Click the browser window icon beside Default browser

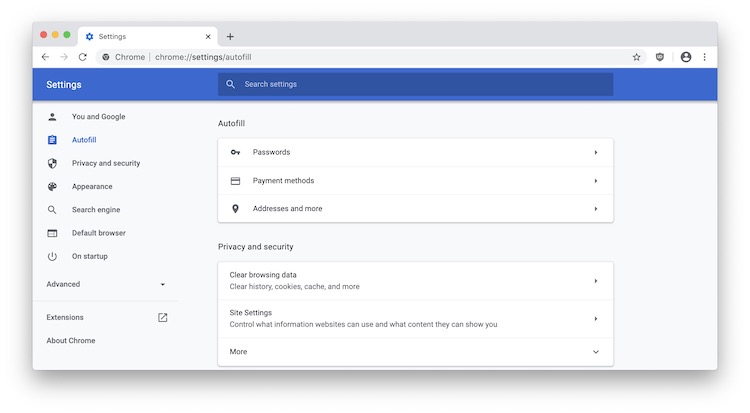click(x=52, y=233)
